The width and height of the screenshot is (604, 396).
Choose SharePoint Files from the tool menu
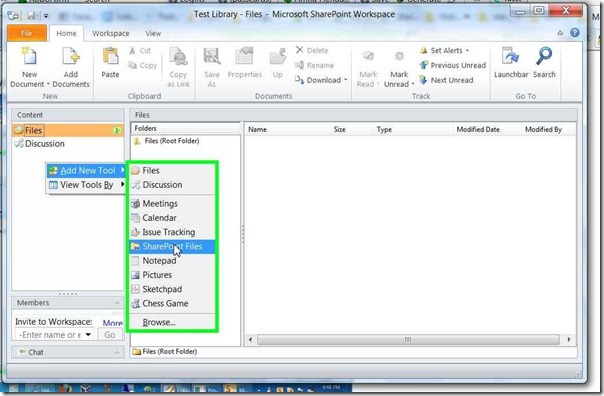pyautogui.click(x=172, y=247)
